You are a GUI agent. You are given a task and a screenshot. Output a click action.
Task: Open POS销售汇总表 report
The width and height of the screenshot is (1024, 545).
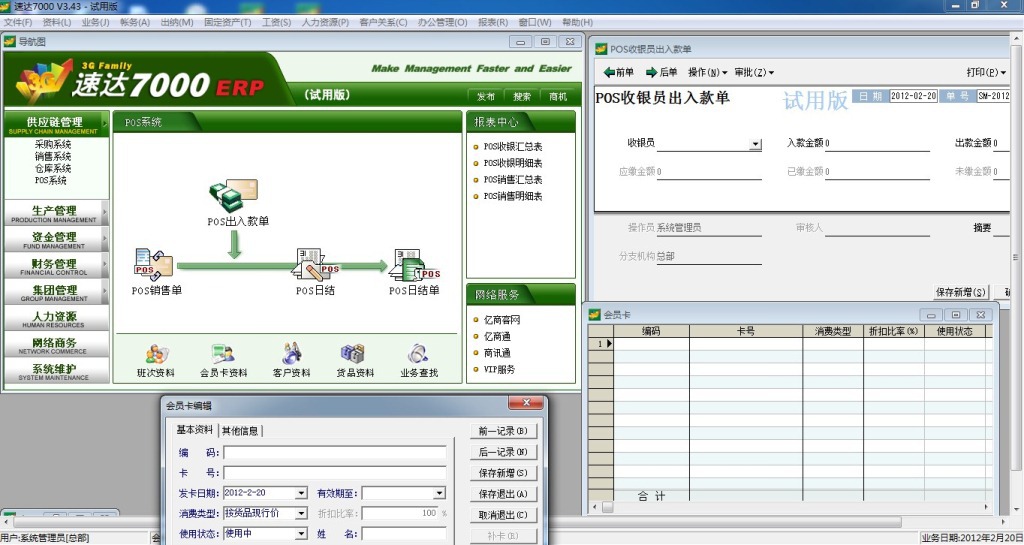(513, 179)
